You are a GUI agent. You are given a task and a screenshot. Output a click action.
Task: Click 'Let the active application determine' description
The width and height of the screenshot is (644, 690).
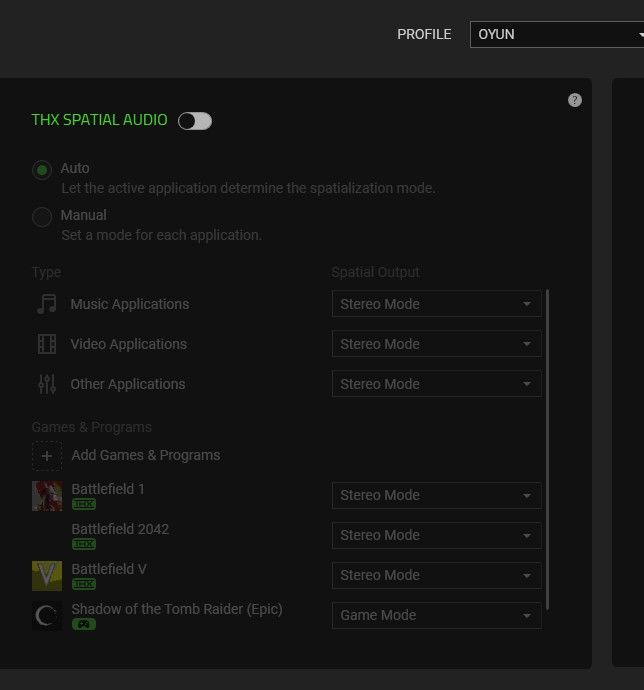[248, 188]
